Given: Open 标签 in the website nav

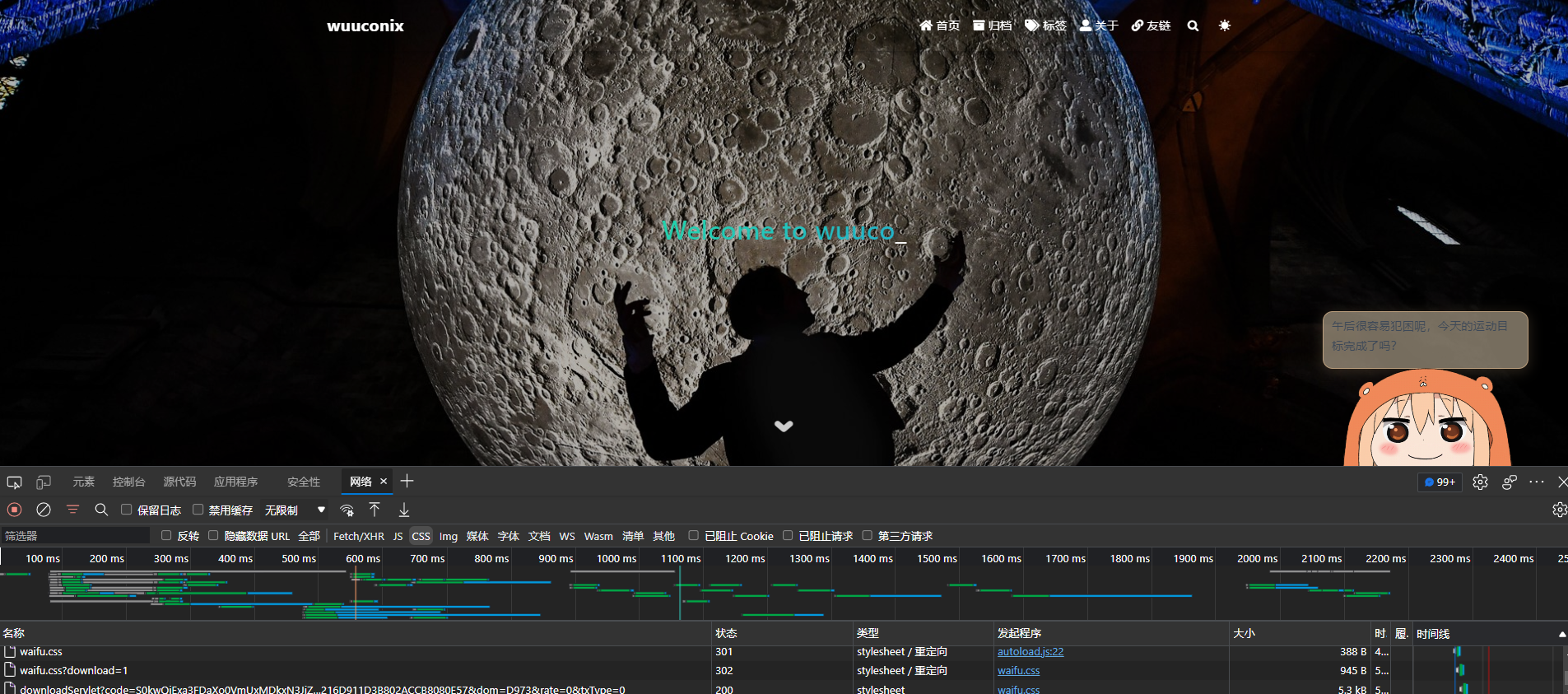Looking at the screenshot, I should [1045, 26].
